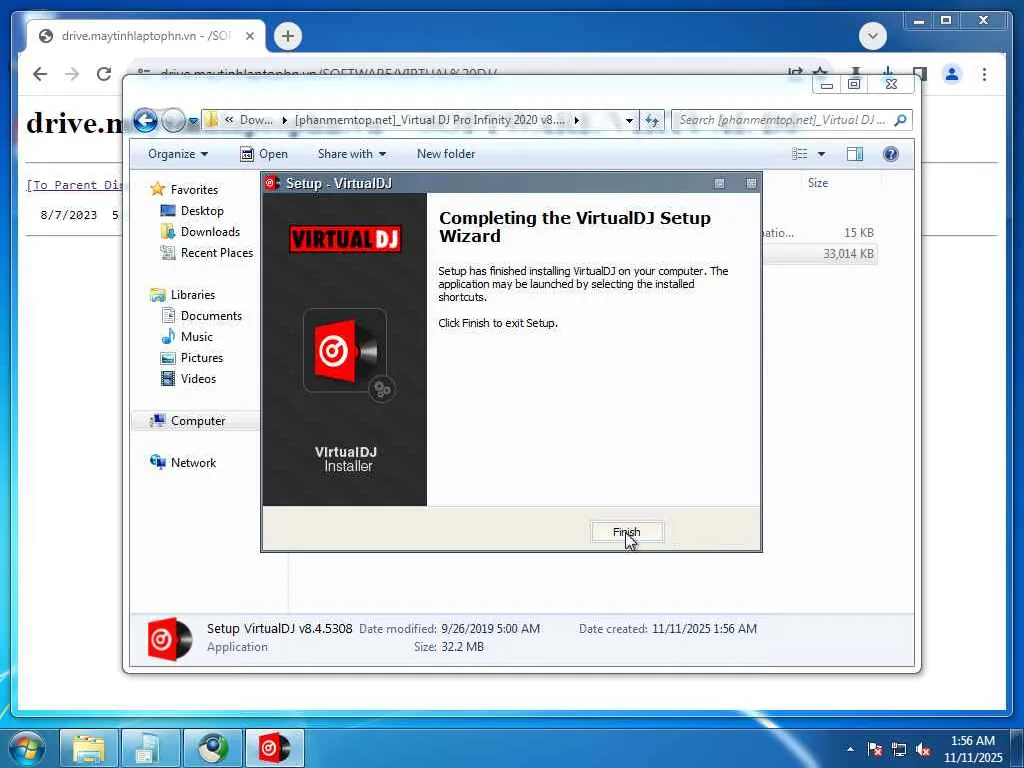The height and width of the screenshot is (768, 1024).
Task: Open the Windows Start menu
Action: pyautogui.click(x=27, y=748)
